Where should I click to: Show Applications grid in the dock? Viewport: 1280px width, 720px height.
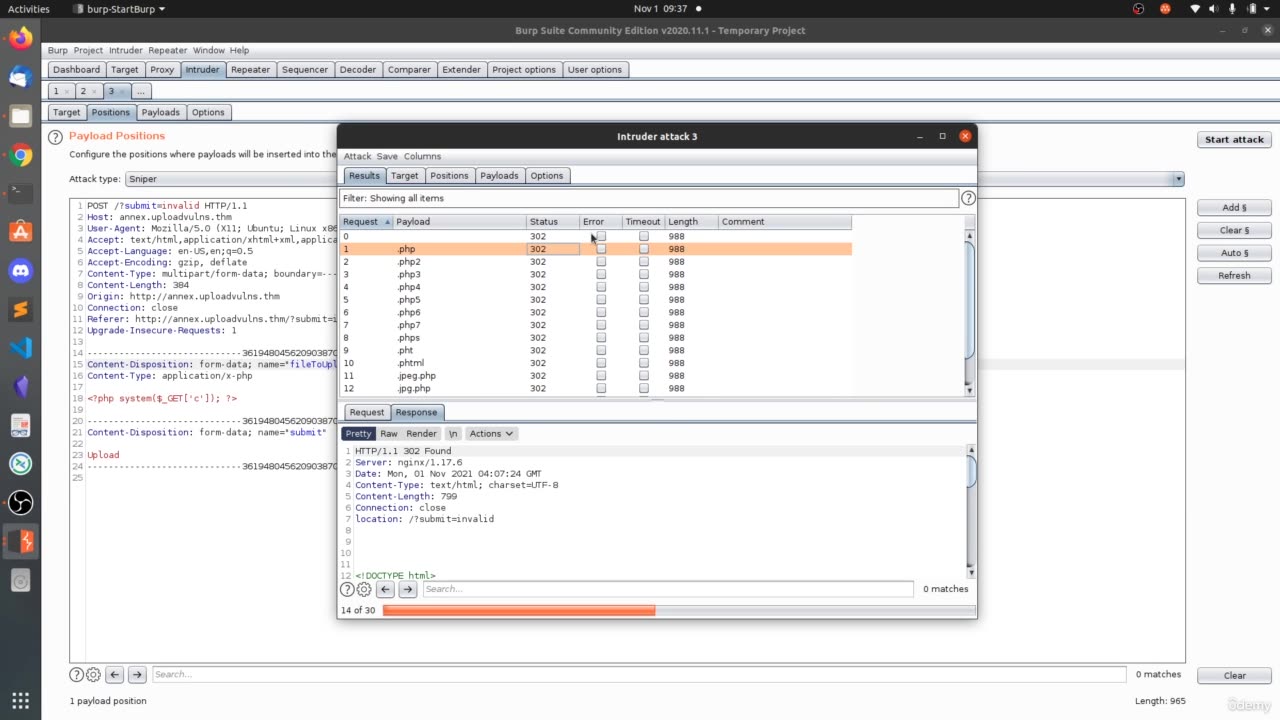click(x=20, y=700)
